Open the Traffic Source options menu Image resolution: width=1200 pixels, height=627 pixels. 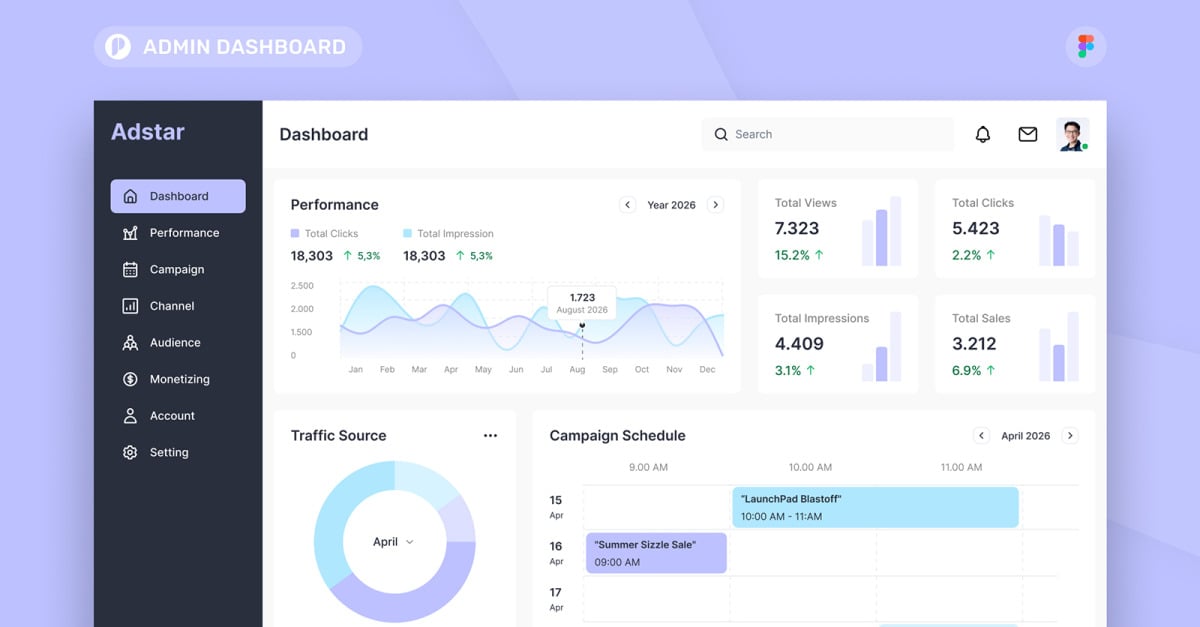490,434
